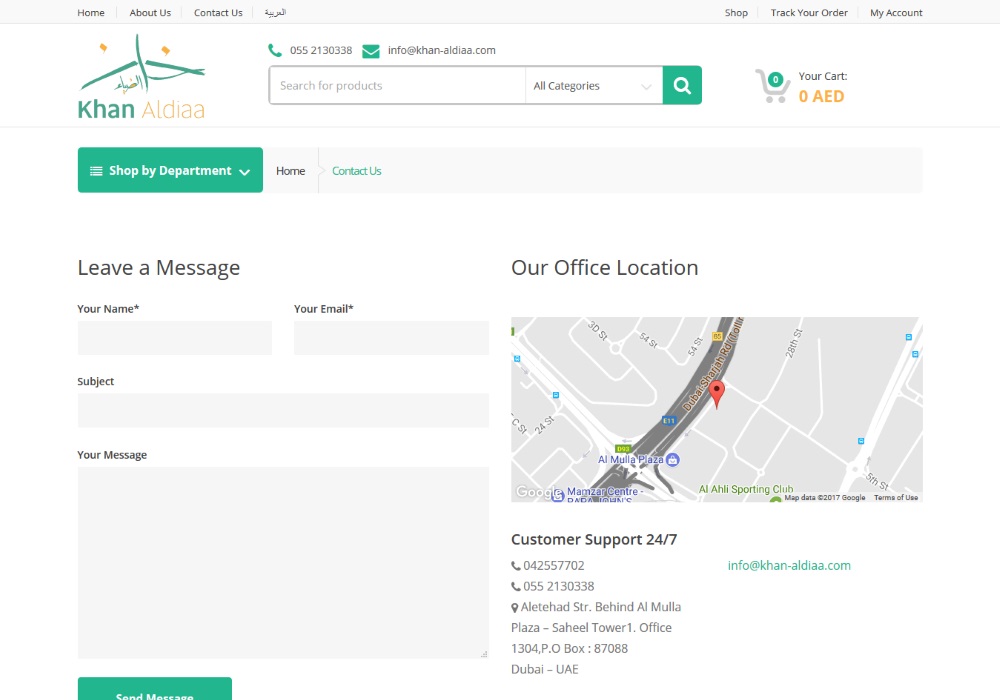The image size is (1000, 700).
Task: Click the green envelope email icon
Action: [371, 50]
